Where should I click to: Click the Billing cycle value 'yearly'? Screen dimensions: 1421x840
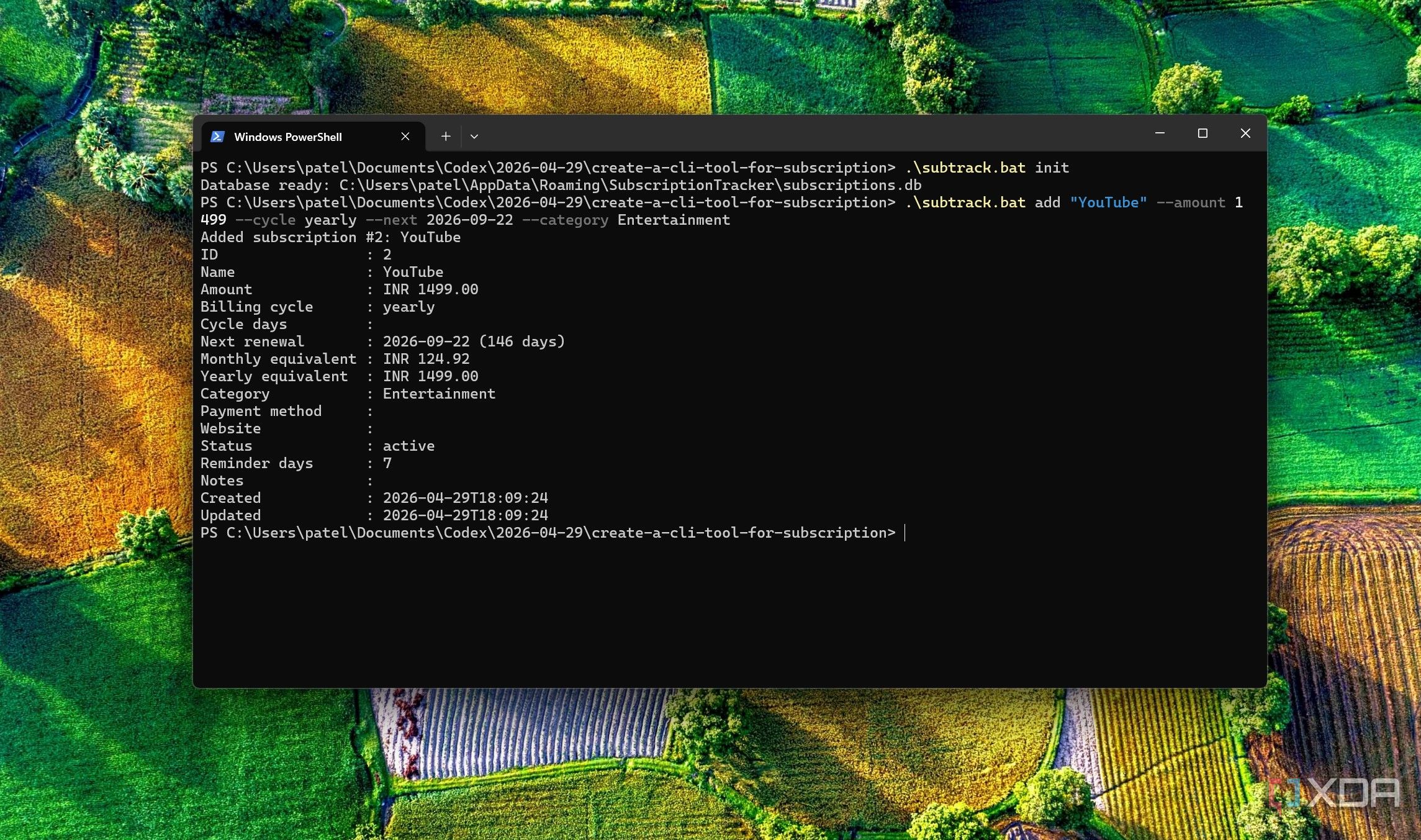tap(408, 307)
